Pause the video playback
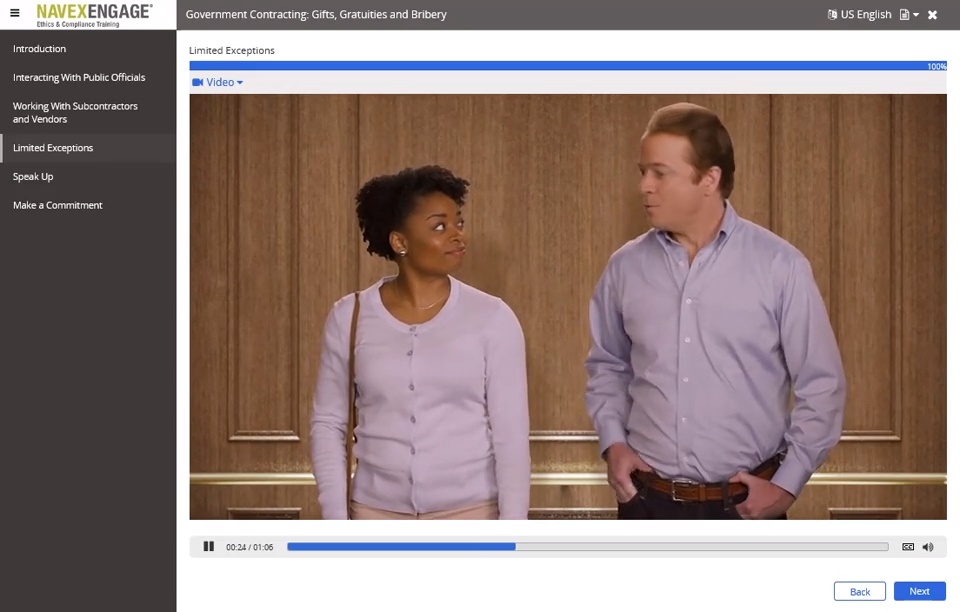This screenshot has height=612, width=960. (x=209, y=546)
